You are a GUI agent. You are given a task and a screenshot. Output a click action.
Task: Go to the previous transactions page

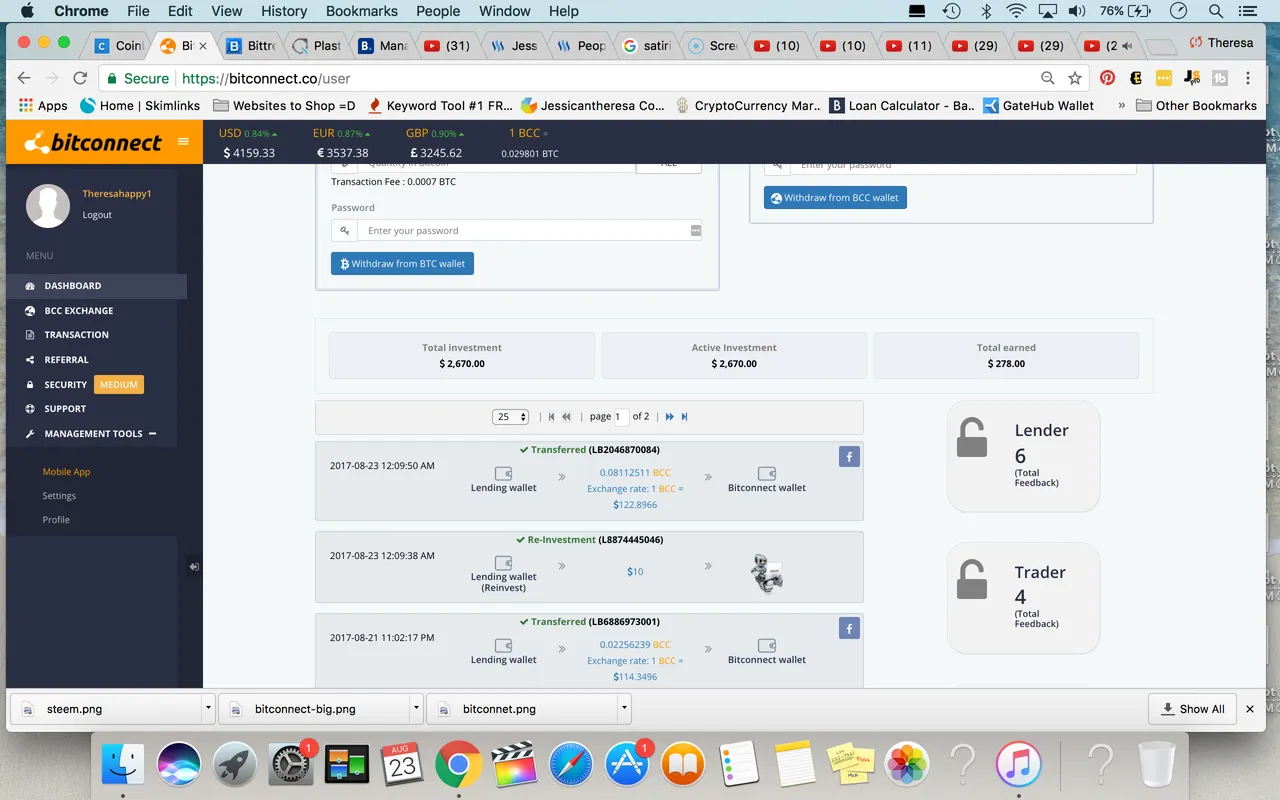(x=566, y=417)
